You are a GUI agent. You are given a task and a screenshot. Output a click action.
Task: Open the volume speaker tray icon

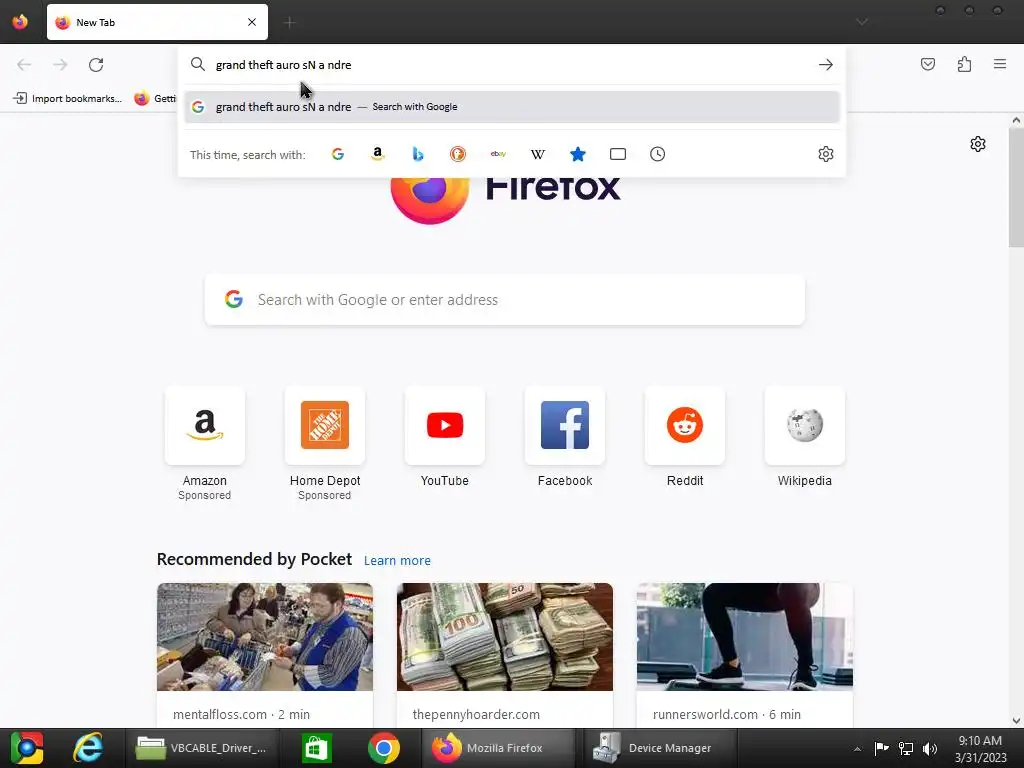(929, 748)
